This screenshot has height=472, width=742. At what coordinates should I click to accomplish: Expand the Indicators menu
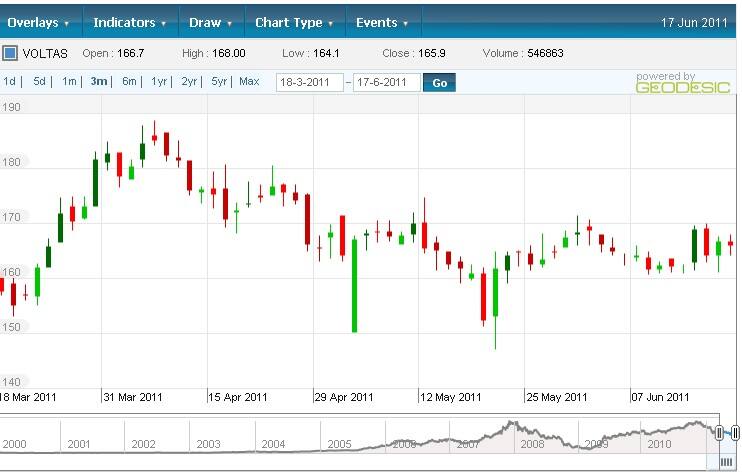pos(130,22)
